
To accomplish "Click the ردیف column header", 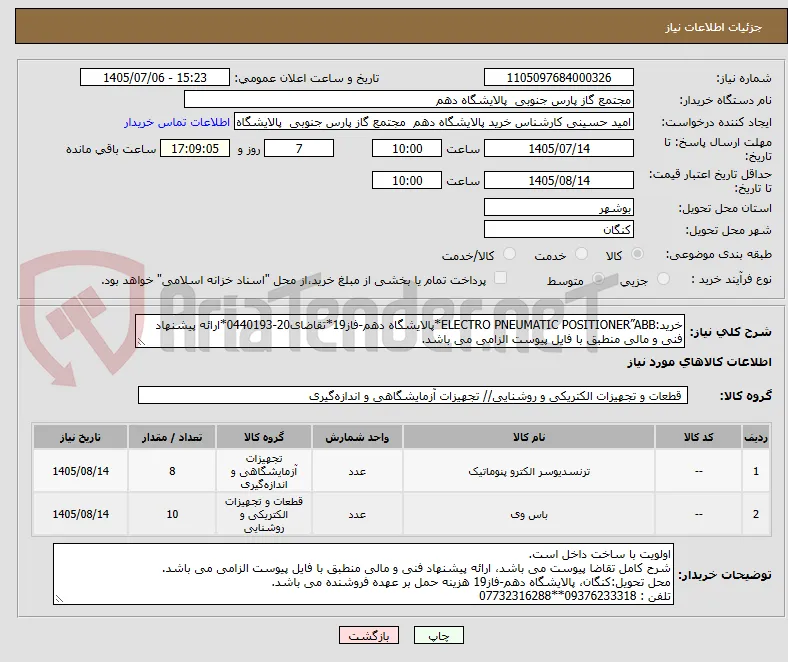I will click(x=755, y=437).
